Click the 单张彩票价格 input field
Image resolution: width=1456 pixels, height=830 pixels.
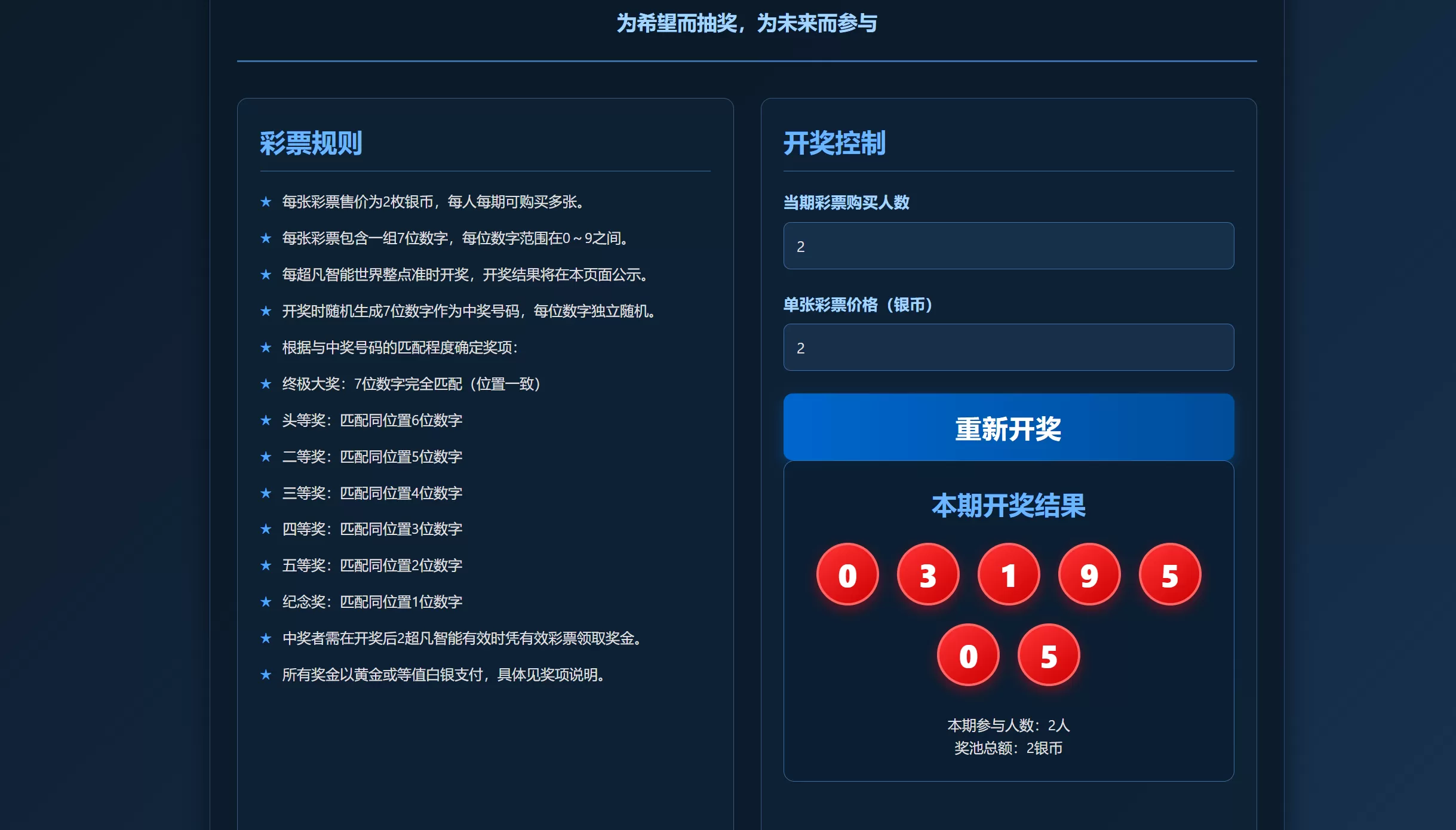pyautogui.click(x=1008, y=348)
